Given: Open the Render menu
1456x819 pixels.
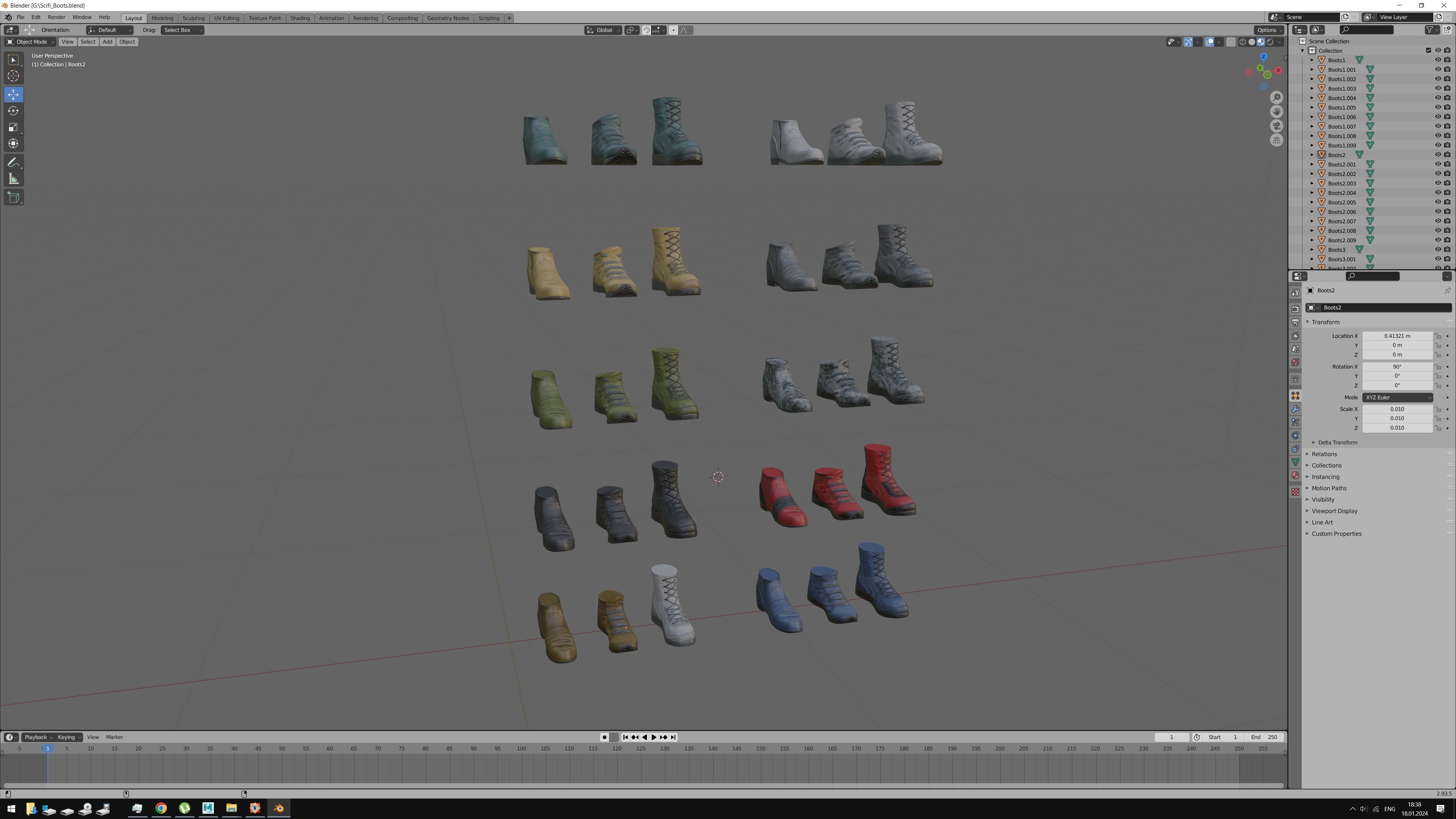Looking at the screenshot, I should point(56,17).
